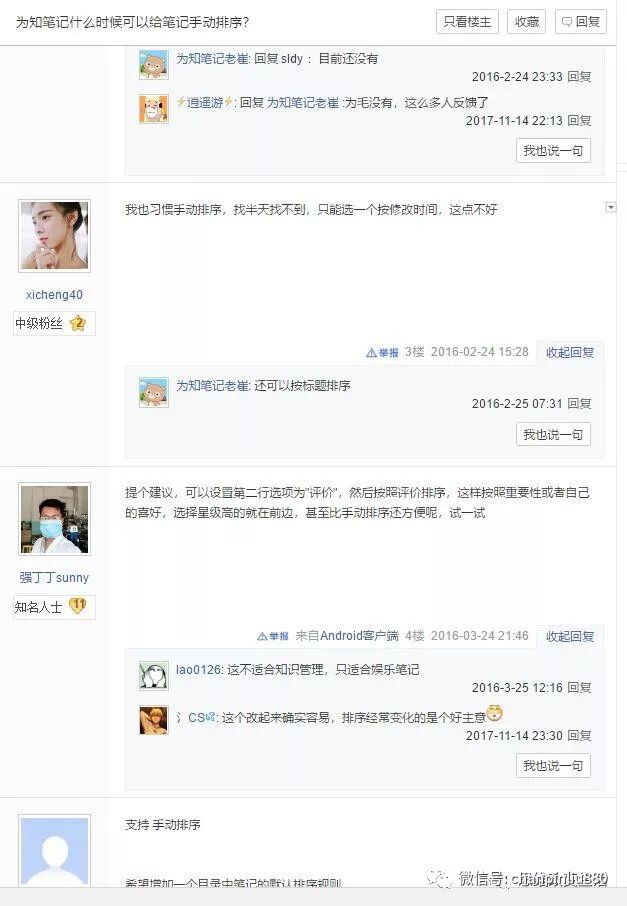Click 为知笔记老崔 avatar in 3楼 replies

(154, 392)
